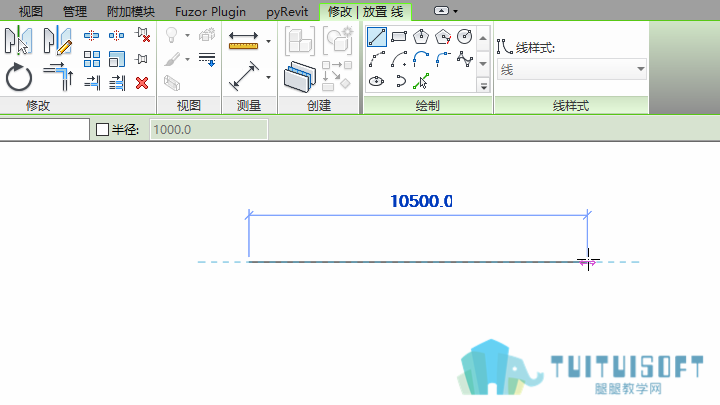The width and height of the screenshot is (720, 405).
Task: Click the 视图 panel title below icons
Action: pyautogui.click(x=189, y=106)
